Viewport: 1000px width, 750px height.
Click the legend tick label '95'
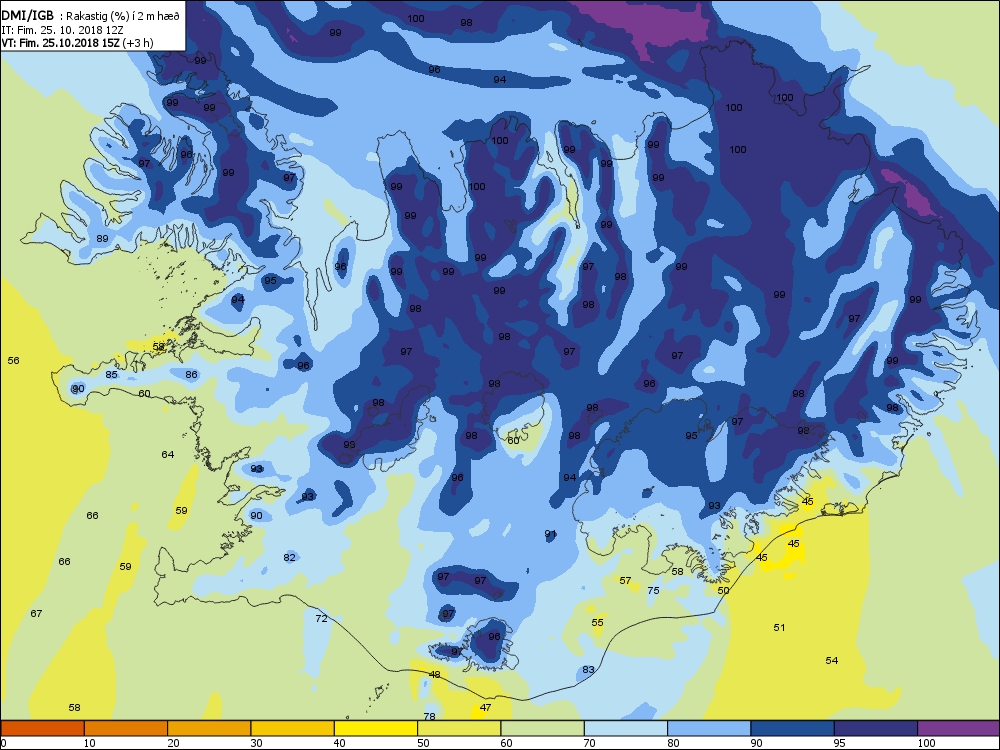pos(839,742)
